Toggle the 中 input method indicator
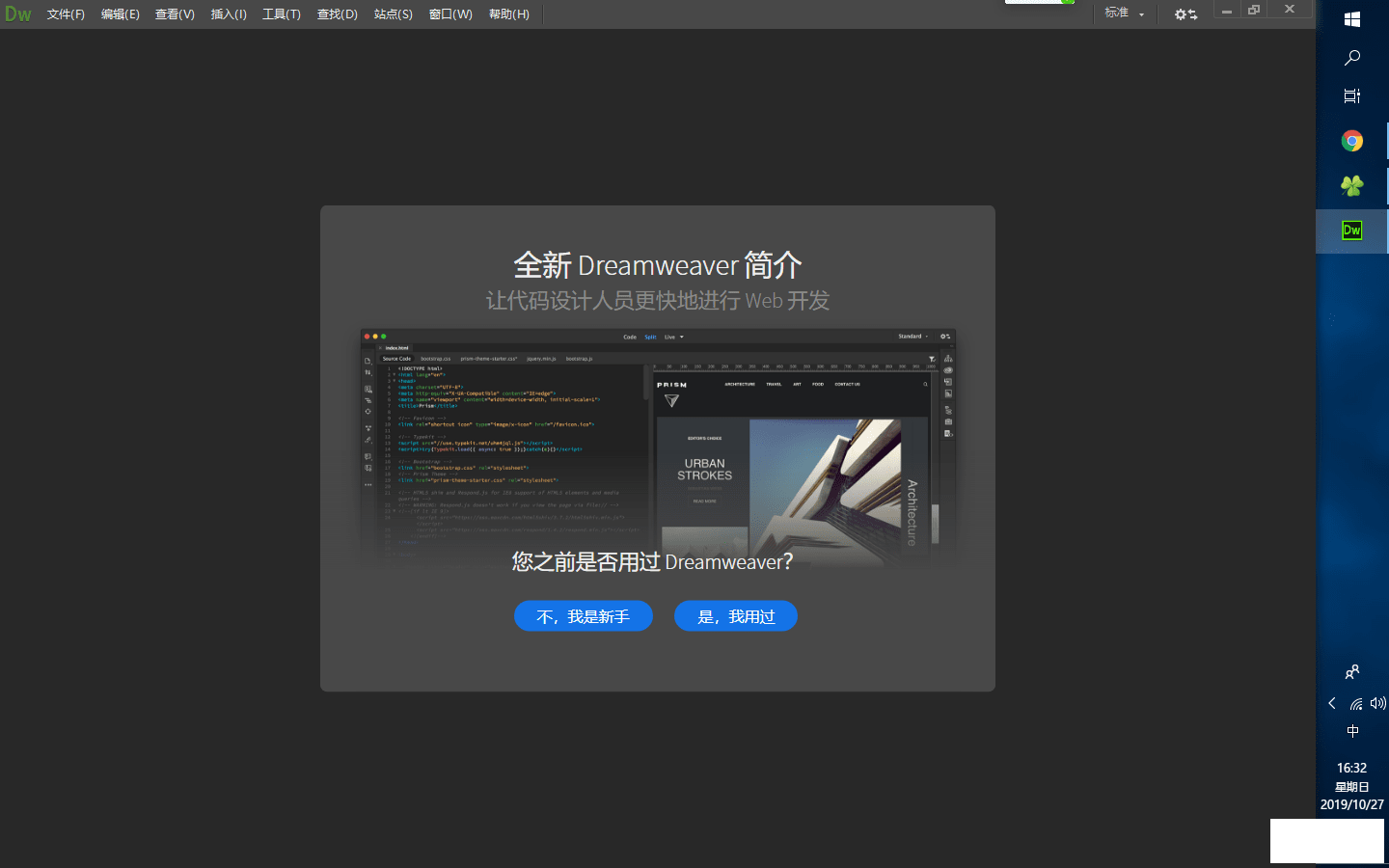The height and width of the screenshot is (868, 1389). [1352, 731]
